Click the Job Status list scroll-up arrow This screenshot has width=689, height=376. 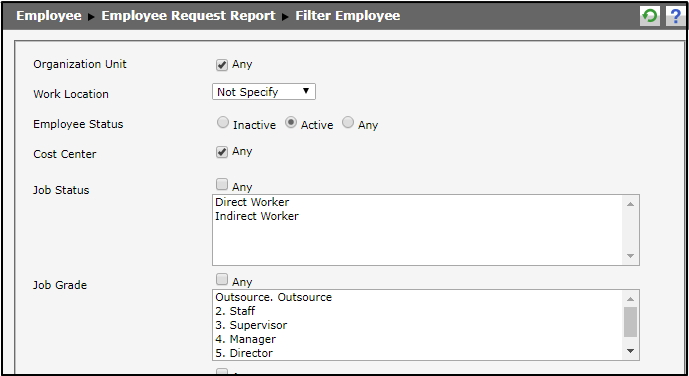631,204
